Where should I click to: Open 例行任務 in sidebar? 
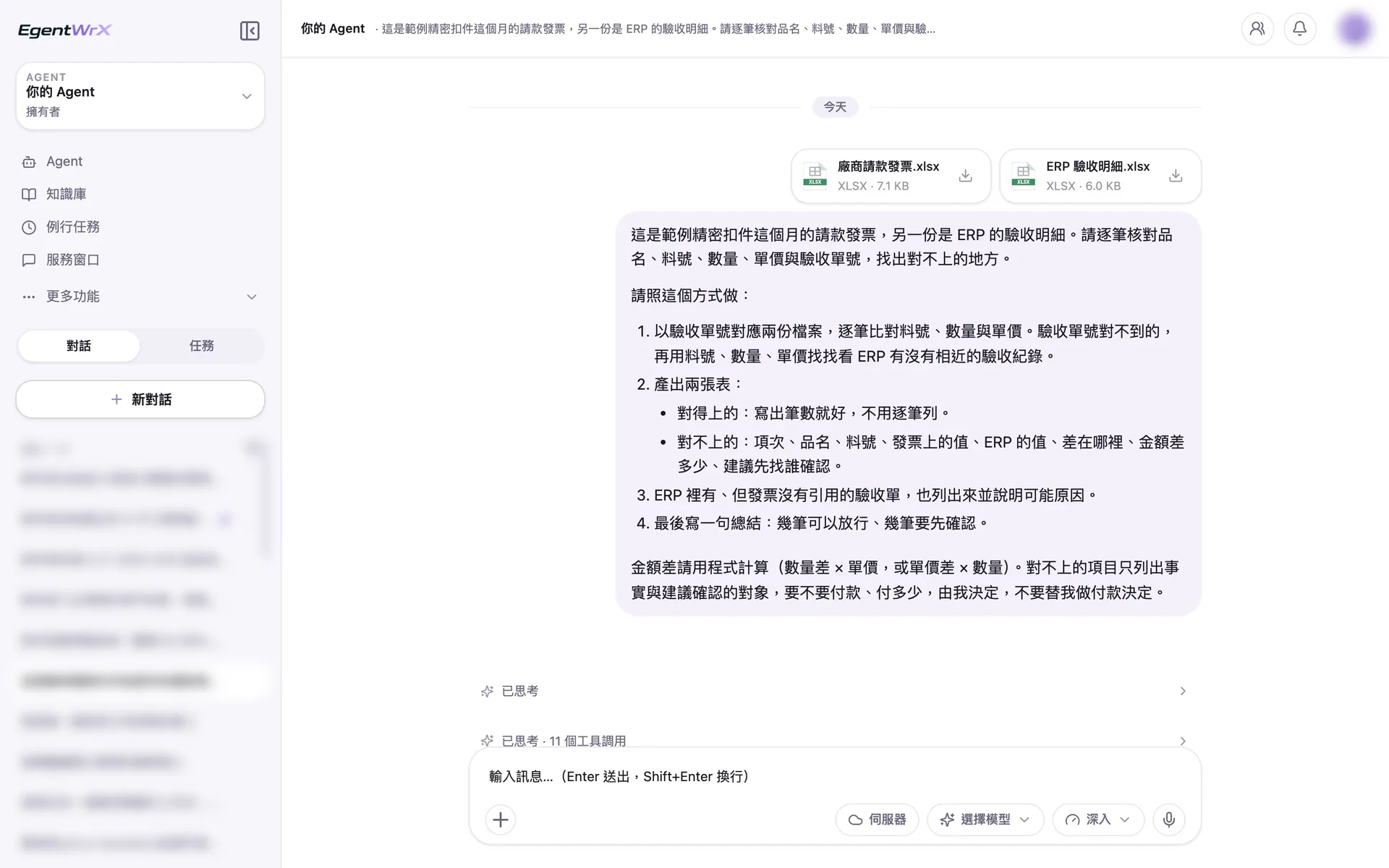(x=140, y=227)
